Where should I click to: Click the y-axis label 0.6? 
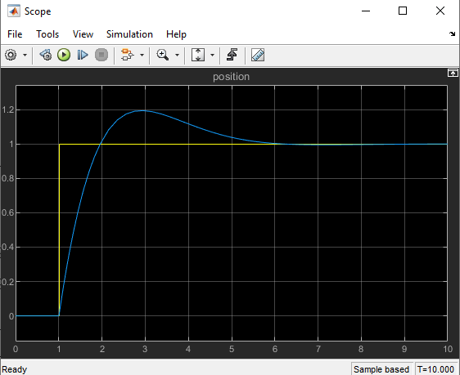(x=8, y=213)
